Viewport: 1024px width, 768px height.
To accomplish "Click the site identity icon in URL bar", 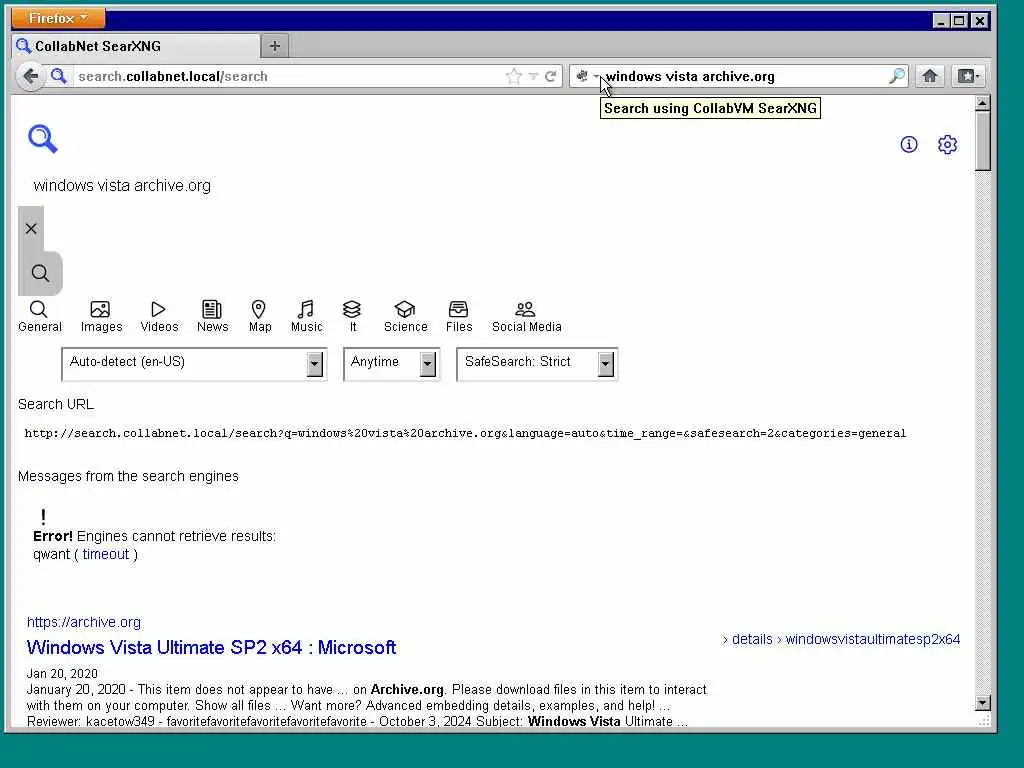I will click(x=59, y=76).
